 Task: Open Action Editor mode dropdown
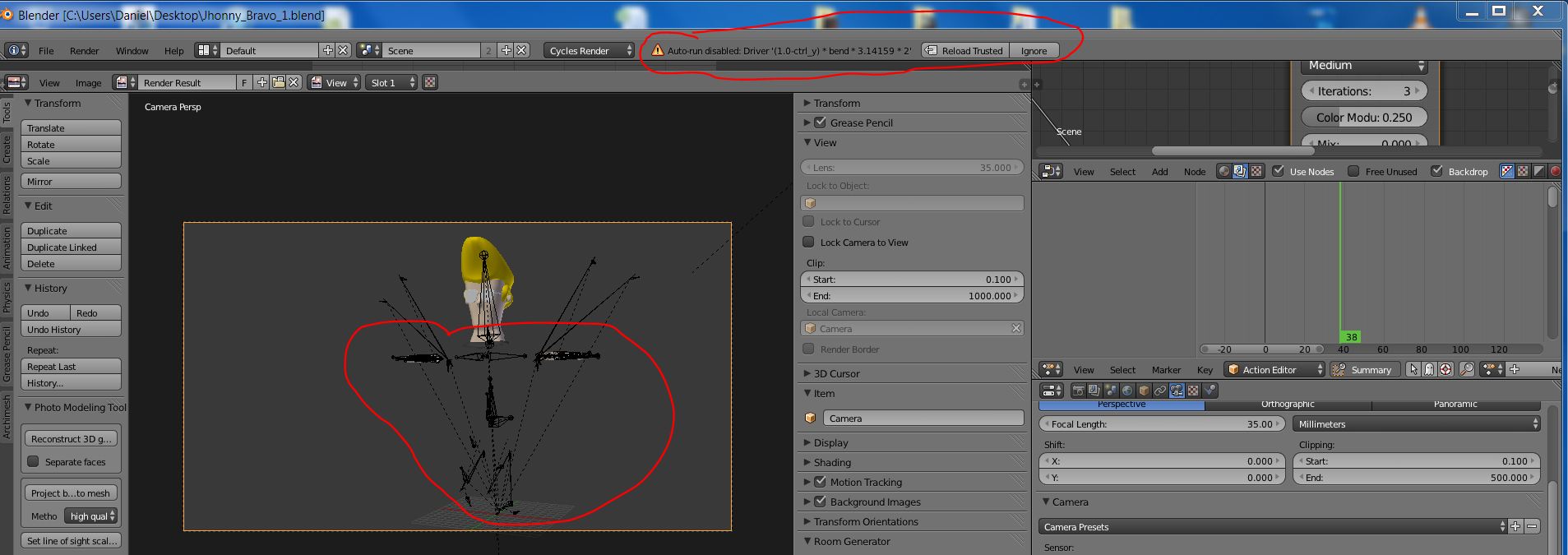(1274, 369)
